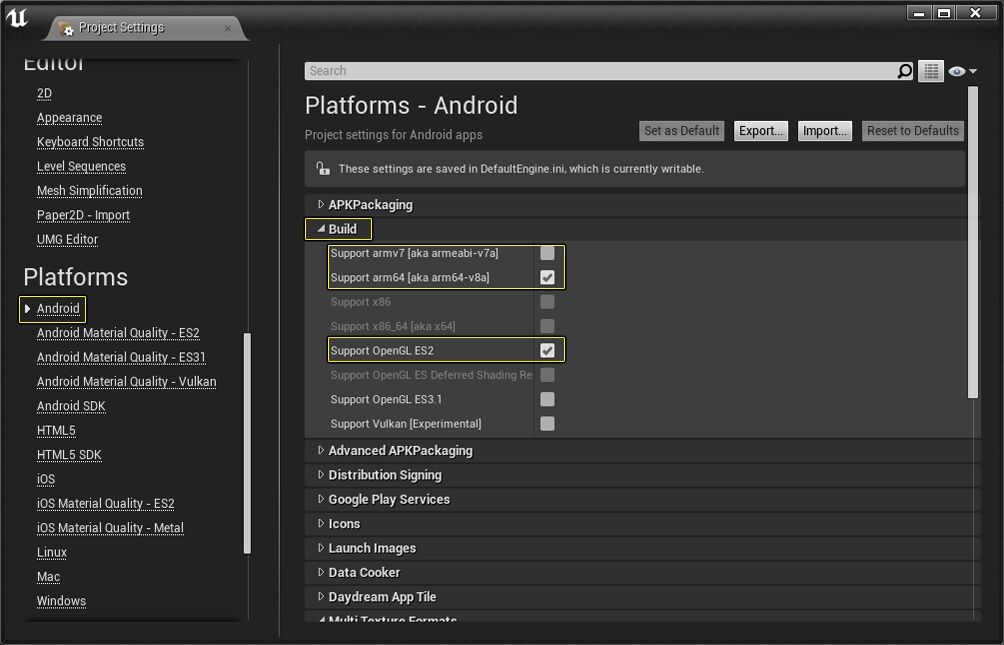Screen dimensions: 1004x645
Task: Enable Support Vulkan Experimental checkbox
Action: point(547,423)
